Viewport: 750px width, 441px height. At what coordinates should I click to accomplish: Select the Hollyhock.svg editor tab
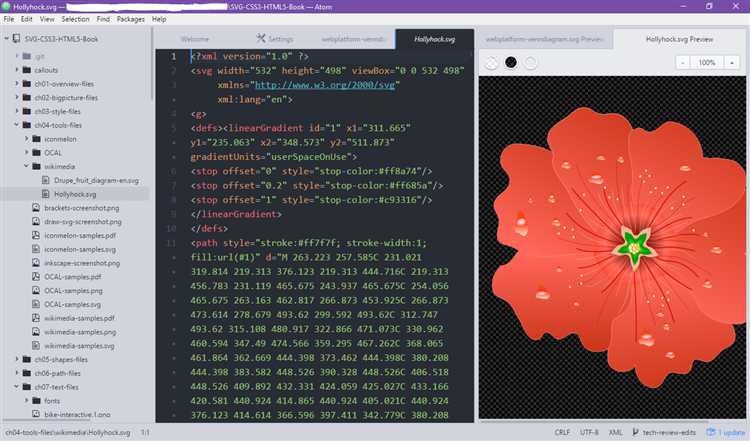point(434,39)
